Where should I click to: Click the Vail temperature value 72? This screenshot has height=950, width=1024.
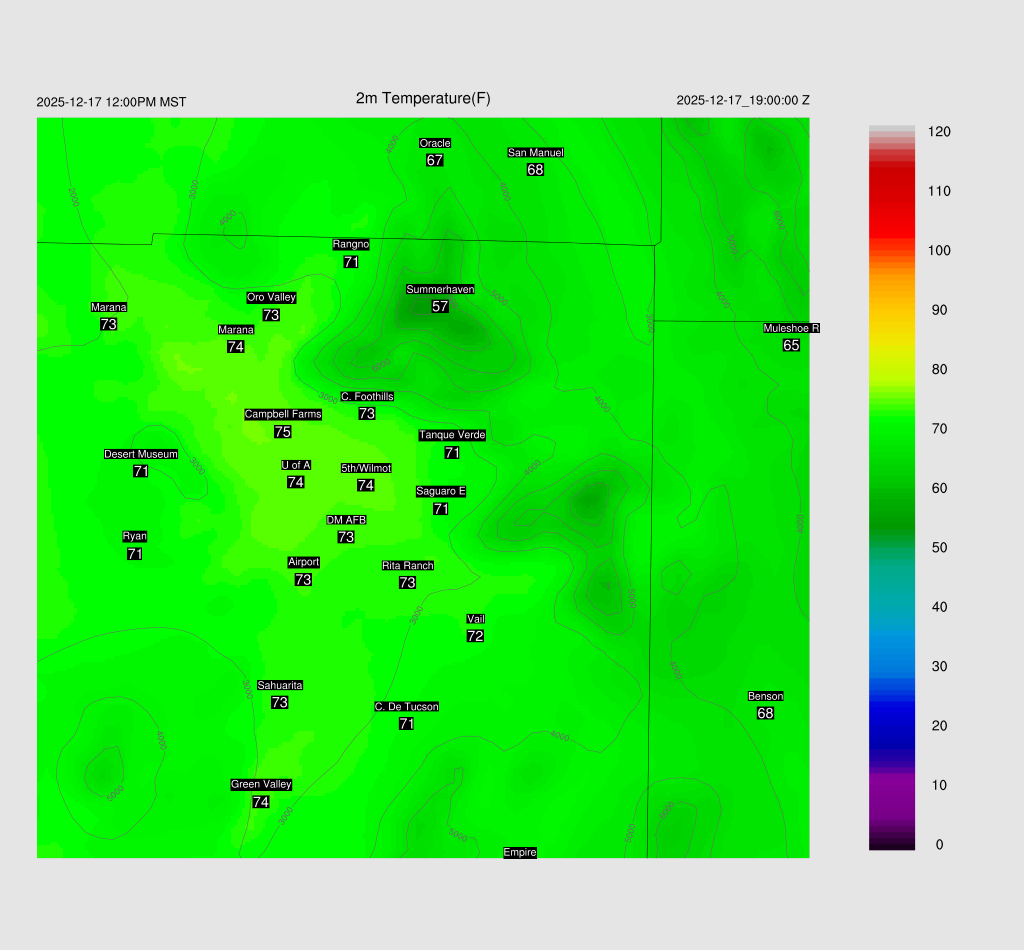point(475,636)
